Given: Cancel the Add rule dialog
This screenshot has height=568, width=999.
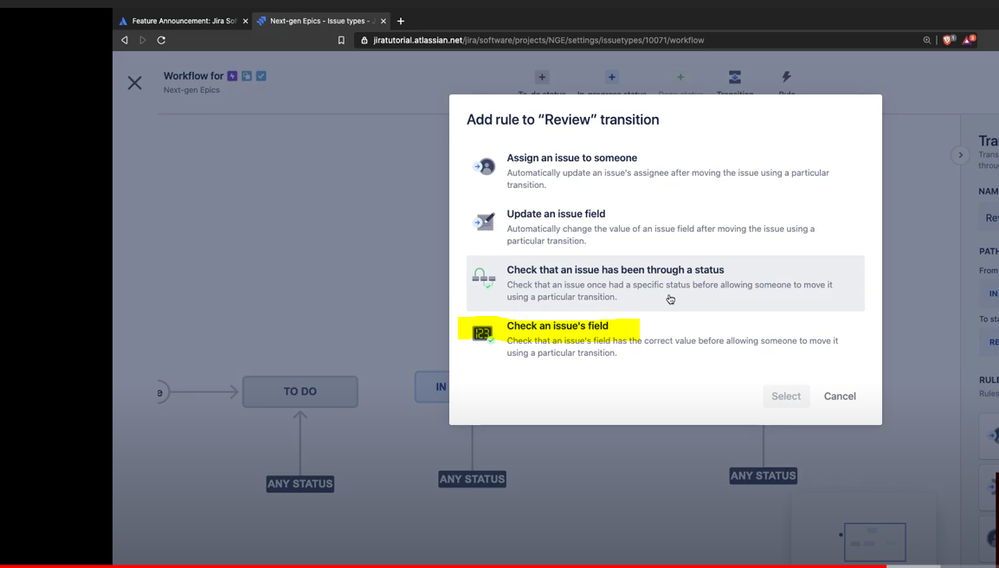Looking at the screenshot, I should pyautogui.click(x=840, y=396).
